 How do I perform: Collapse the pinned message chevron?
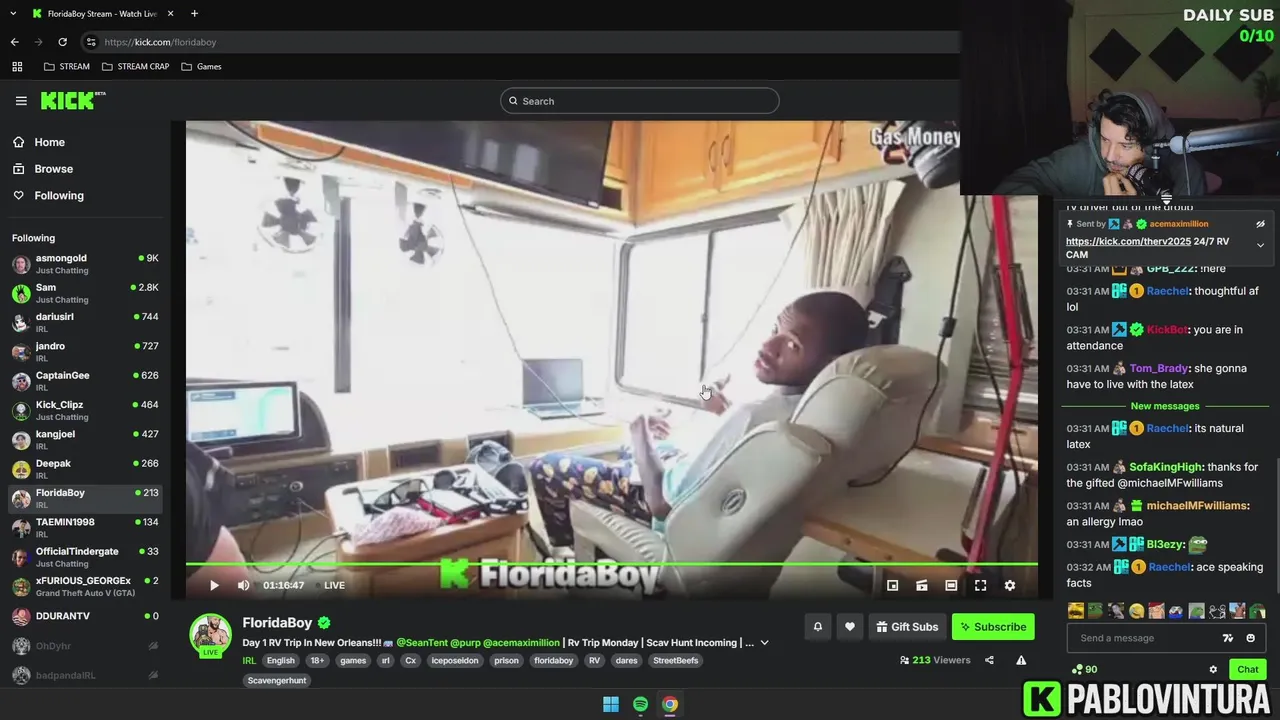point(1260,245)
